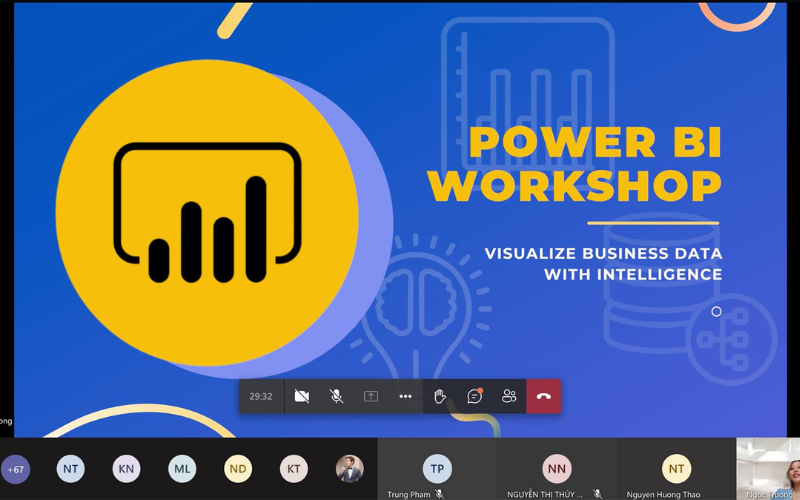The width and height of the screenshot is (800, 500).
Task: Select the TP avatar of Trung Pham
Action: pyautogui.click(x=437, y=469)
